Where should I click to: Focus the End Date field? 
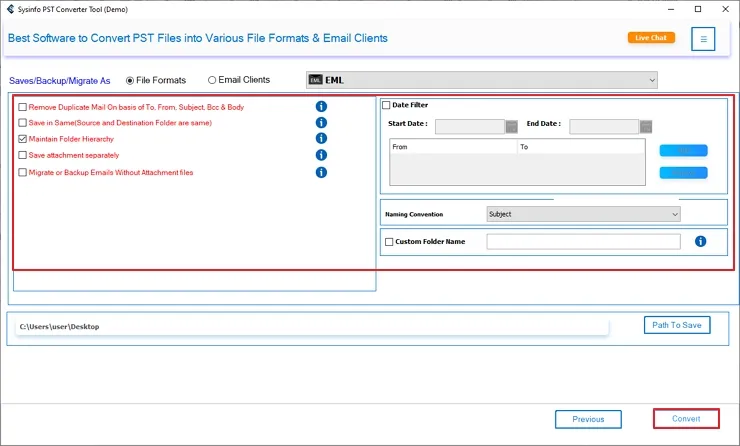(x=604, y=126)
